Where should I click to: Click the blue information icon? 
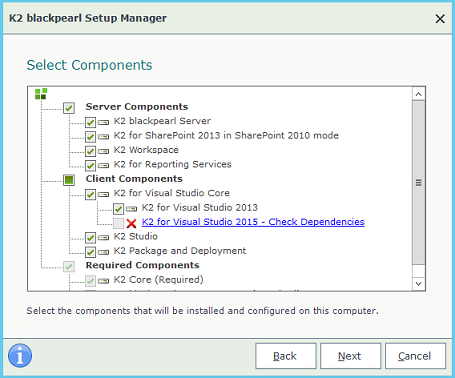pos(20,356)
